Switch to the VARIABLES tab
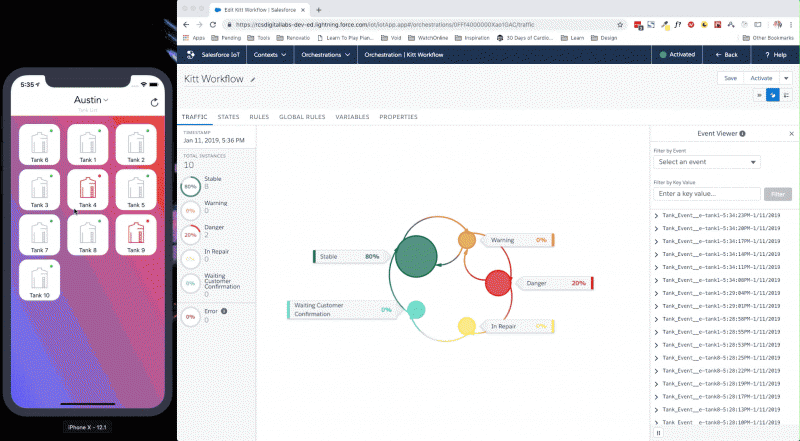The image size is (800, 441). click(x=352, y=117)
